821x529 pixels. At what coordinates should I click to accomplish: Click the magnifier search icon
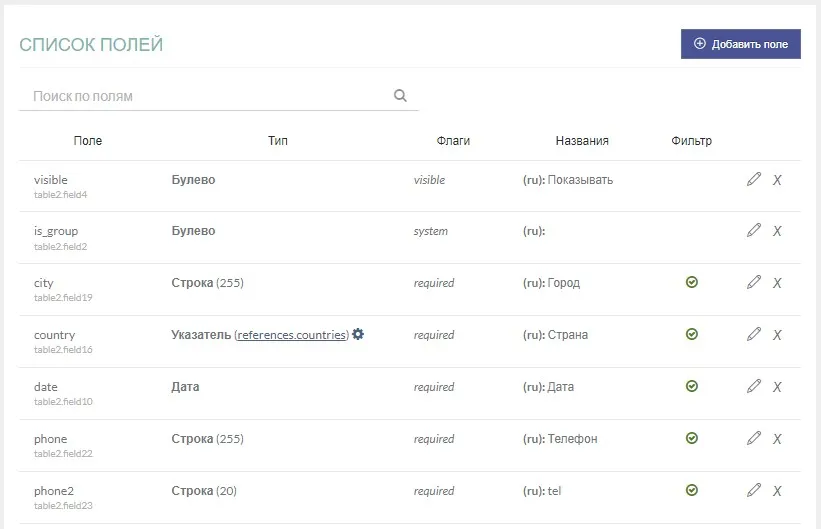click(x=400, y=96)
